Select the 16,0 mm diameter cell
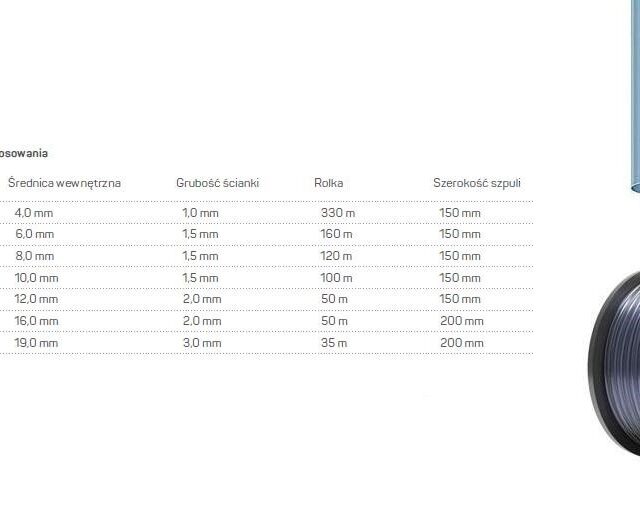This screenshot has height=515, width=640. [37, 321]
